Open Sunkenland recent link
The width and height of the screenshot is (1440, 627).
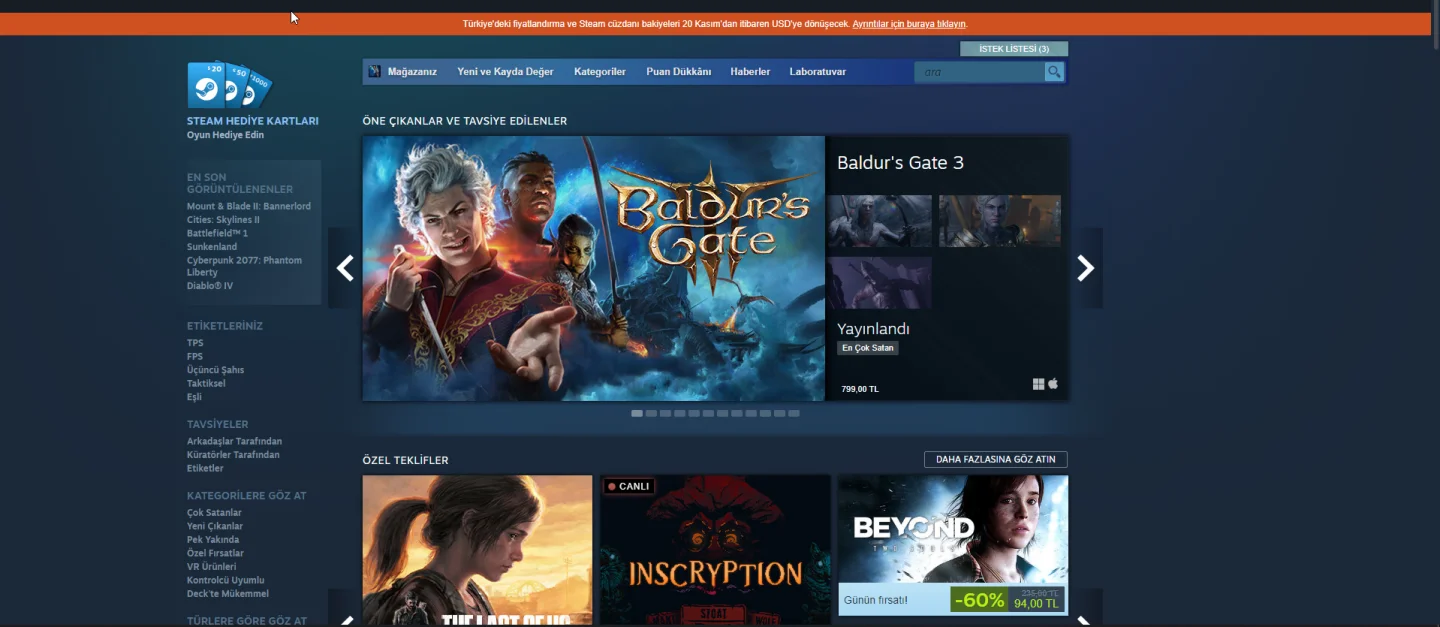pyautogui.click(x=212, y=247)
